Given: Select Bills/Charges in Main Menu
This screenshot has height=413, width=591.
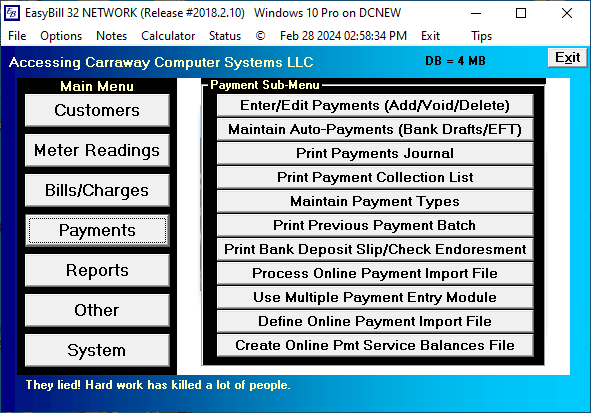Looking at the screenshot, I should pyautogui.click(x=97, y=190).
